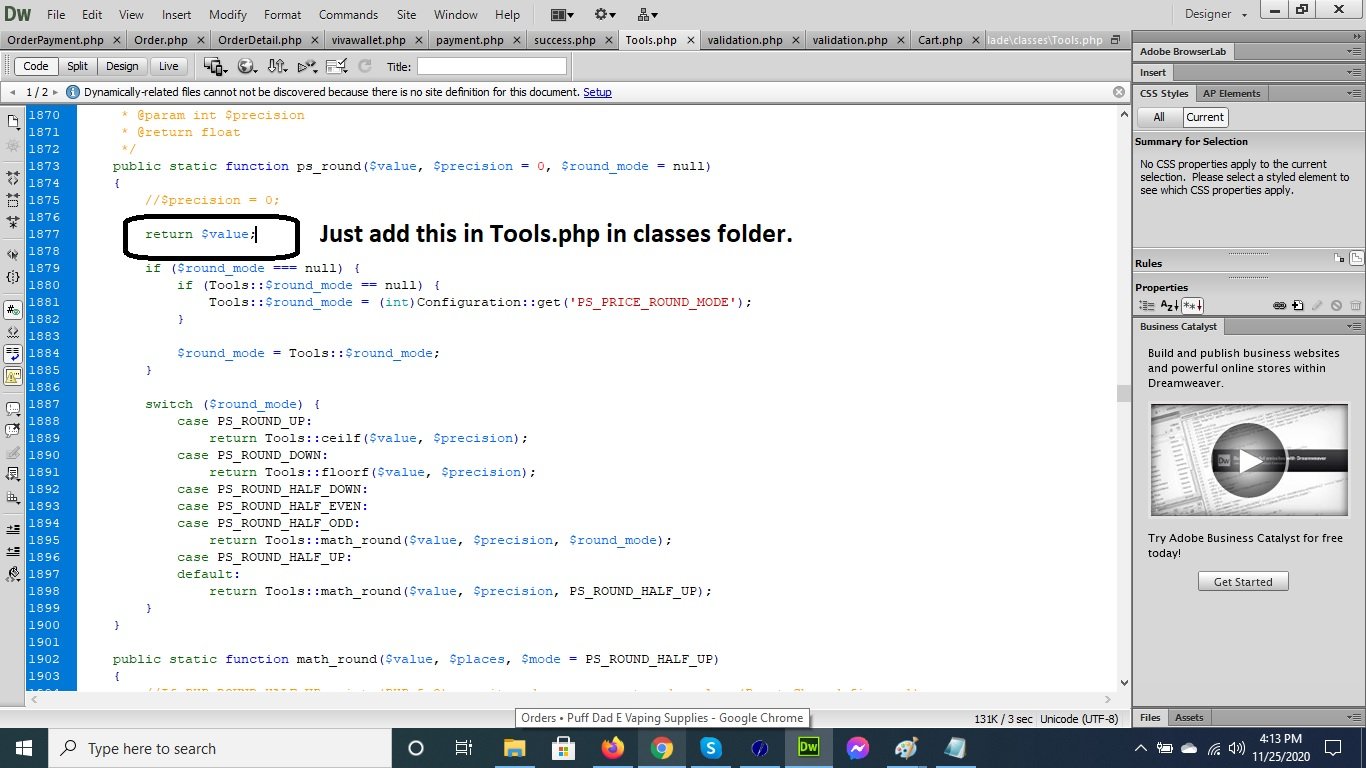Open the Dreamweaver app from the taskbar
The height and width of the screenshot is (768, 1366).
coord(808,747)
